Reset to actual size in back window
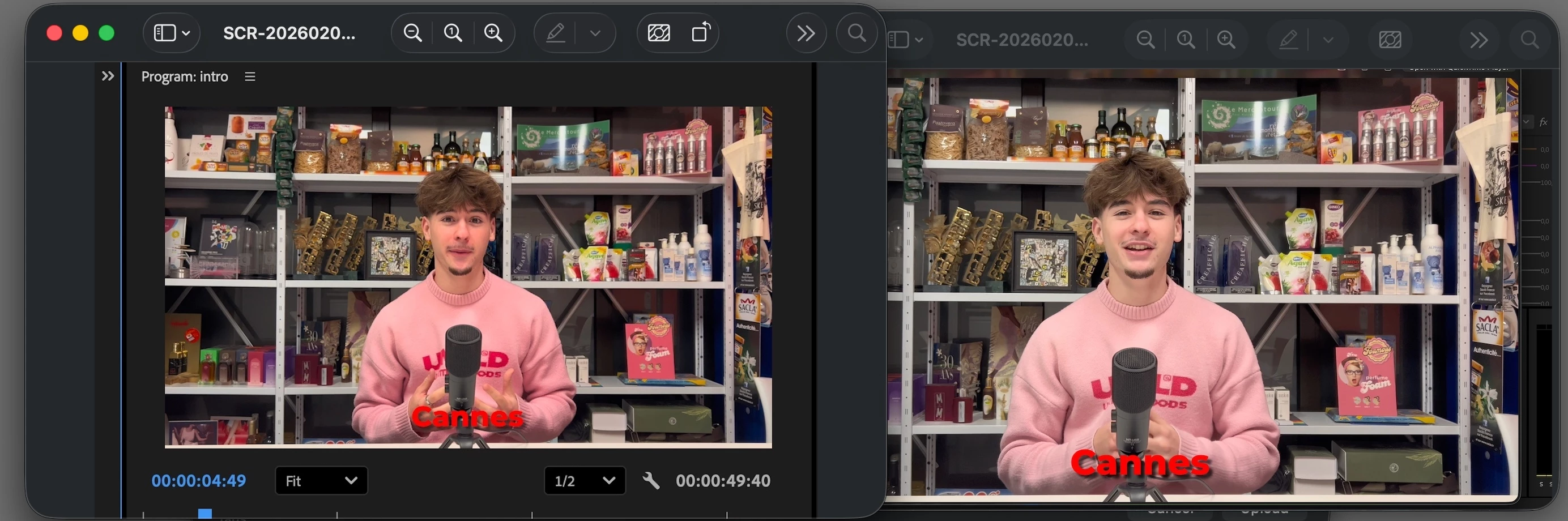This screenshot has width=1568, height=521. click(x=1186, y=40)
